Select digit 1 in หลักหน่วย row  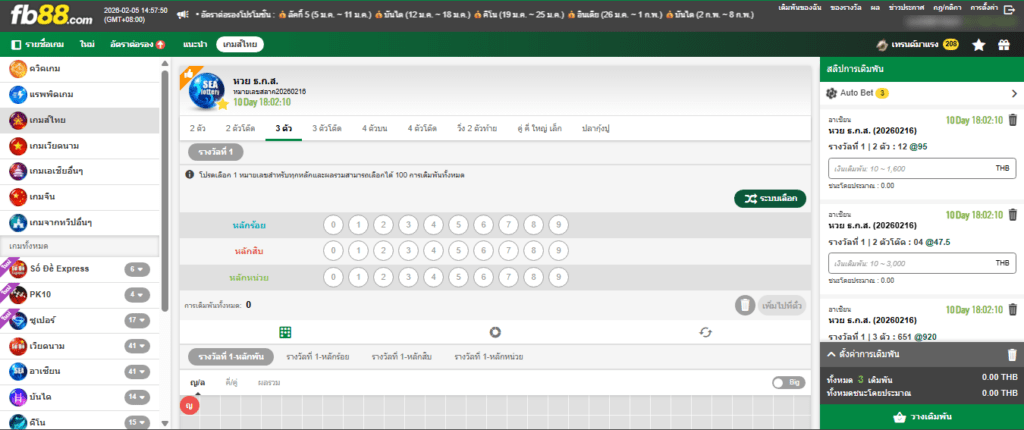point(359,277)
